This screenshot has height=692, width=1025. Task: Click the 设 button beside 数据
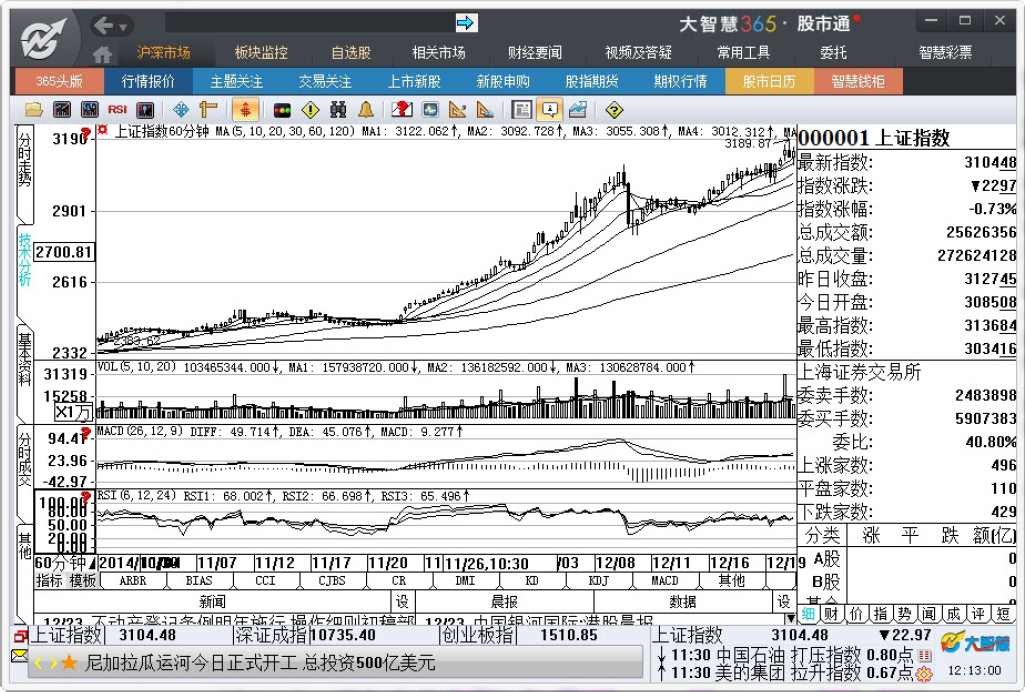pos(783,601)
